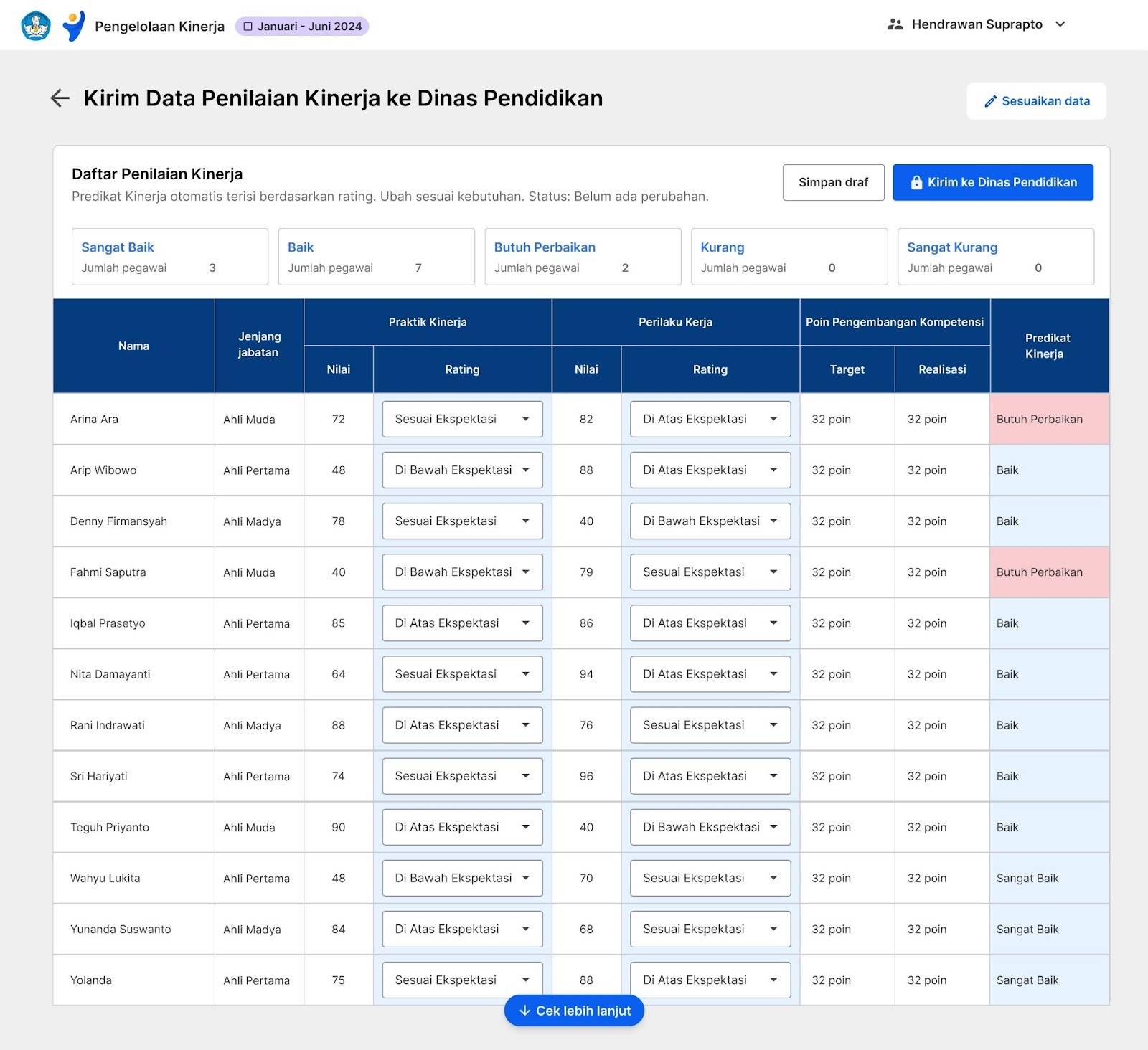Image resolution: width=1148 pixels, height=1050 pixels.
Task: Click down-arrow icon in Cek lebih lanjut
Action: [x=524, y=1011]
